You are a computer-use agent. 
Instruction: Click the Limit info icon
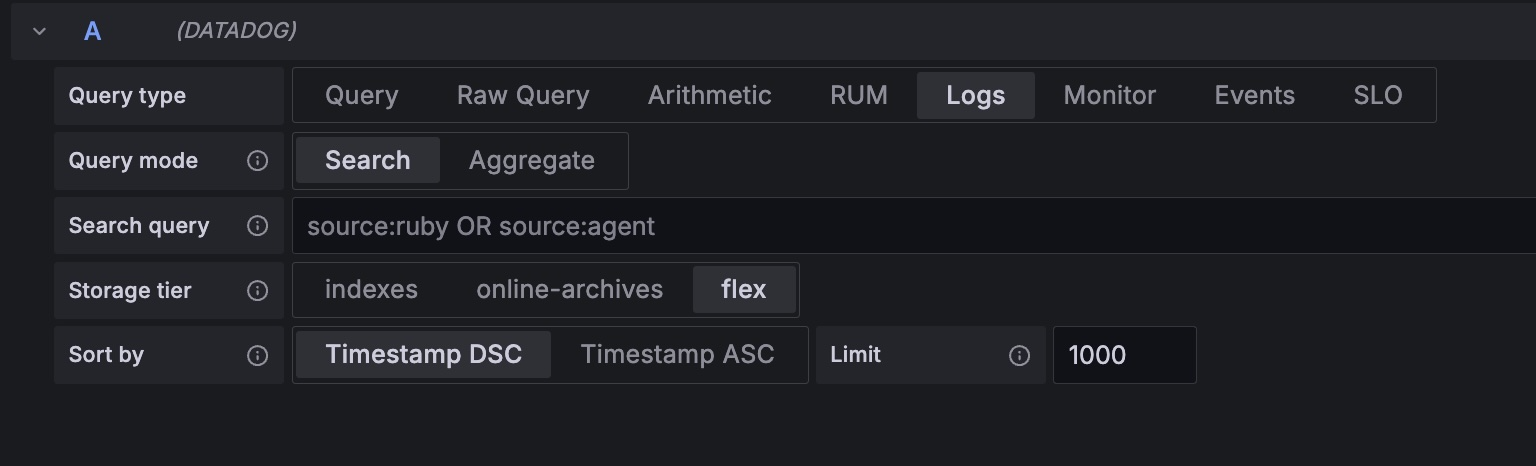[1019, 355]
